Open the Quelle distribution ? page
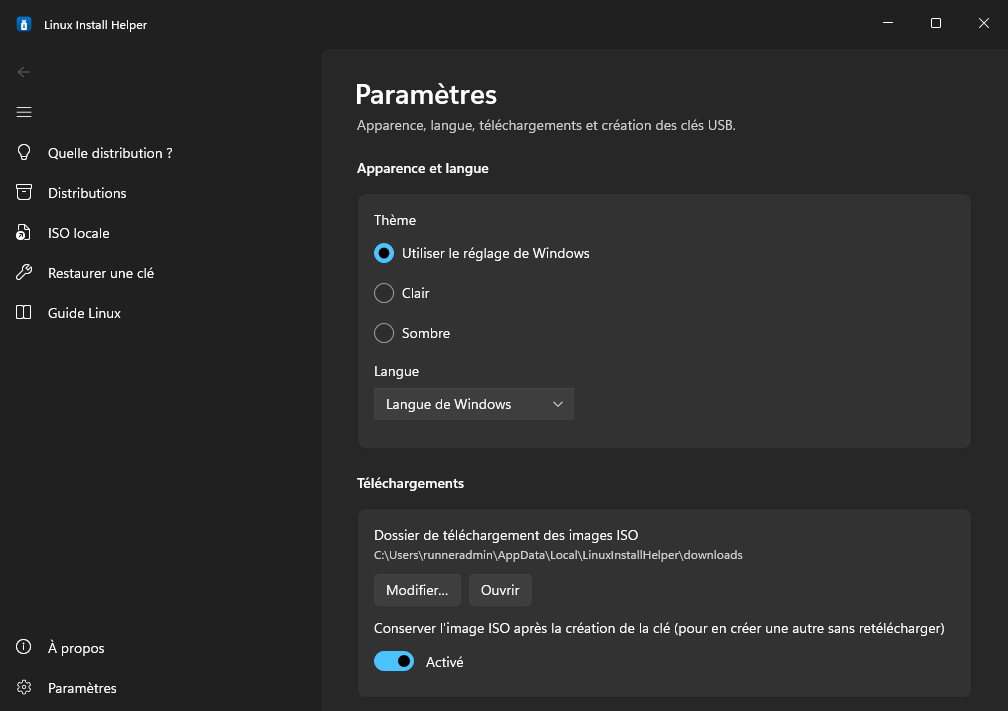 coord(110,153)
